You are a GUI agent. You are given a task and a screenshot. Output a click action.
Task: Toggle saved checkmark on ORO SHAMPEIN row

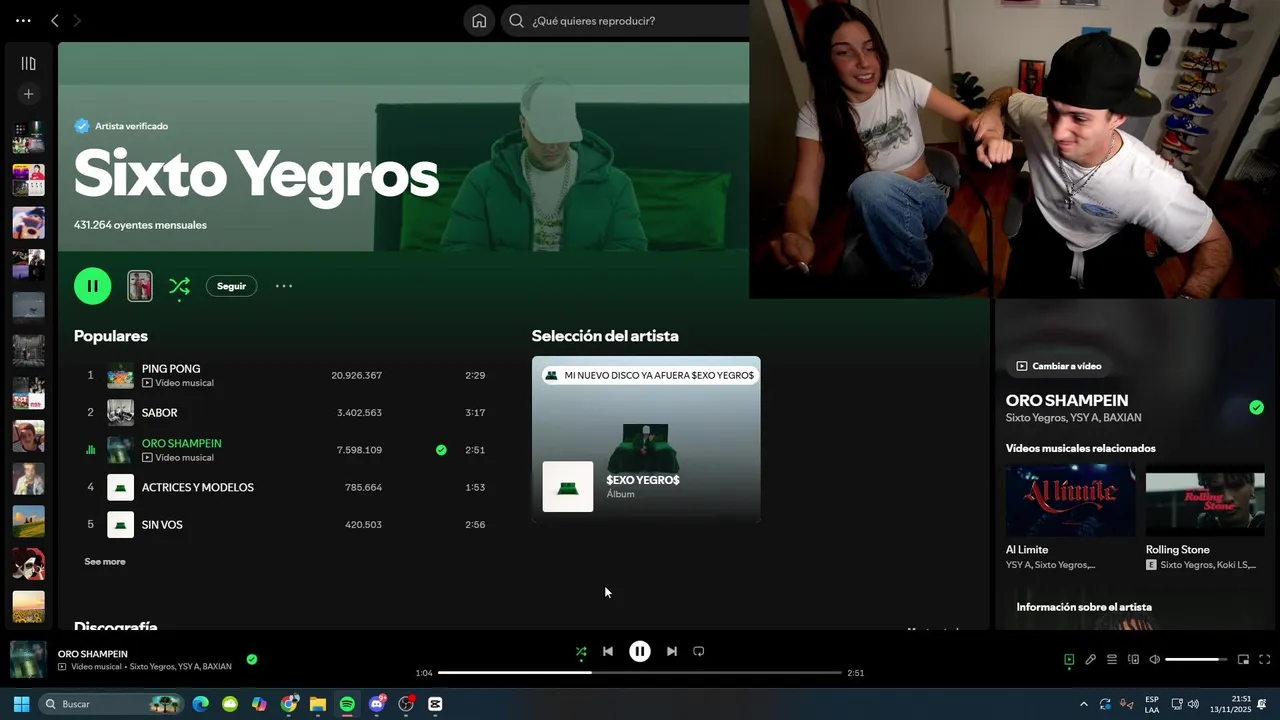click(441, 450)
